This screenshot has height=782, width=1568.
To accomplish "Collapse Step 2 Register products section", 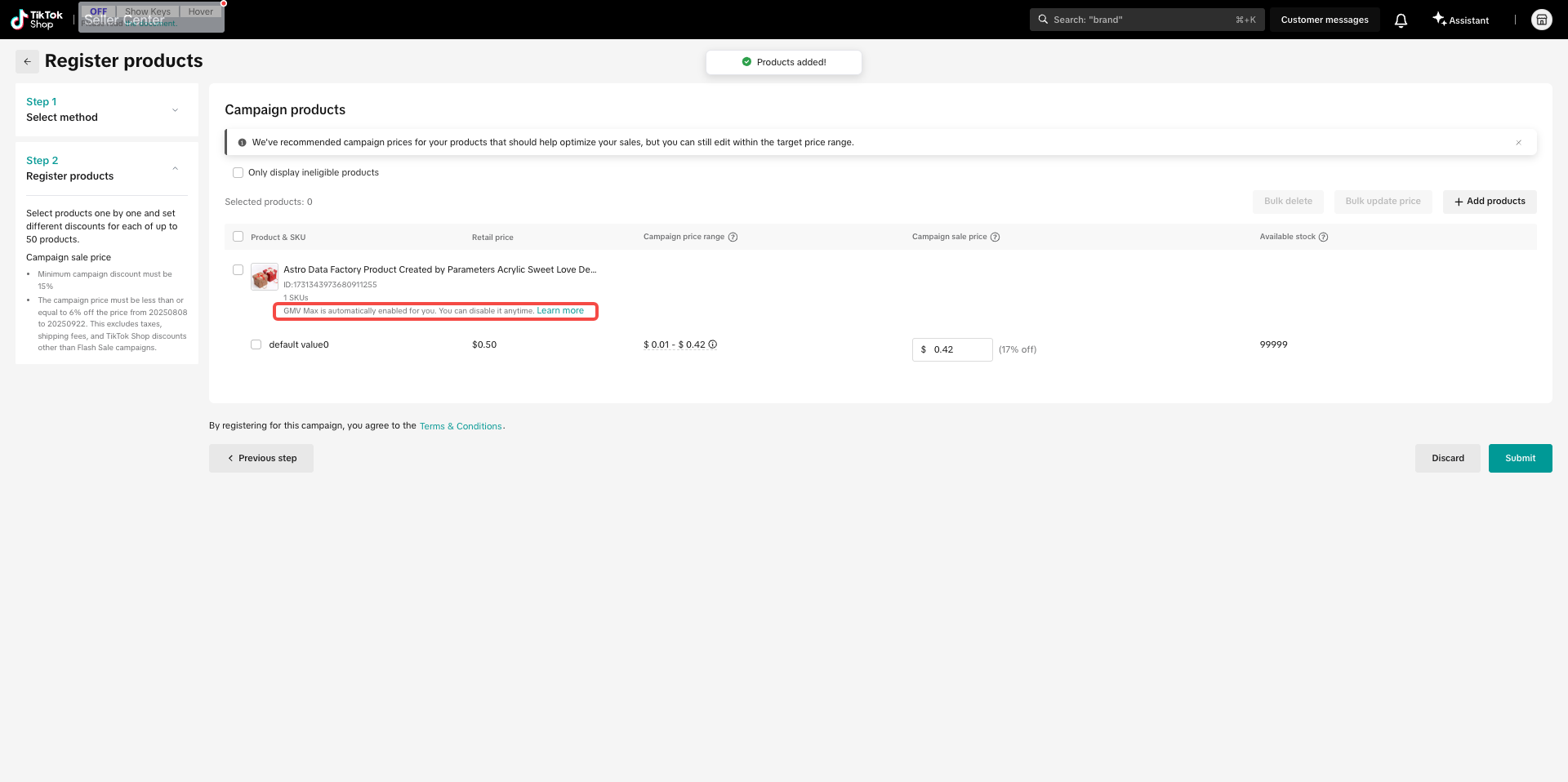I will pos(175,168).
